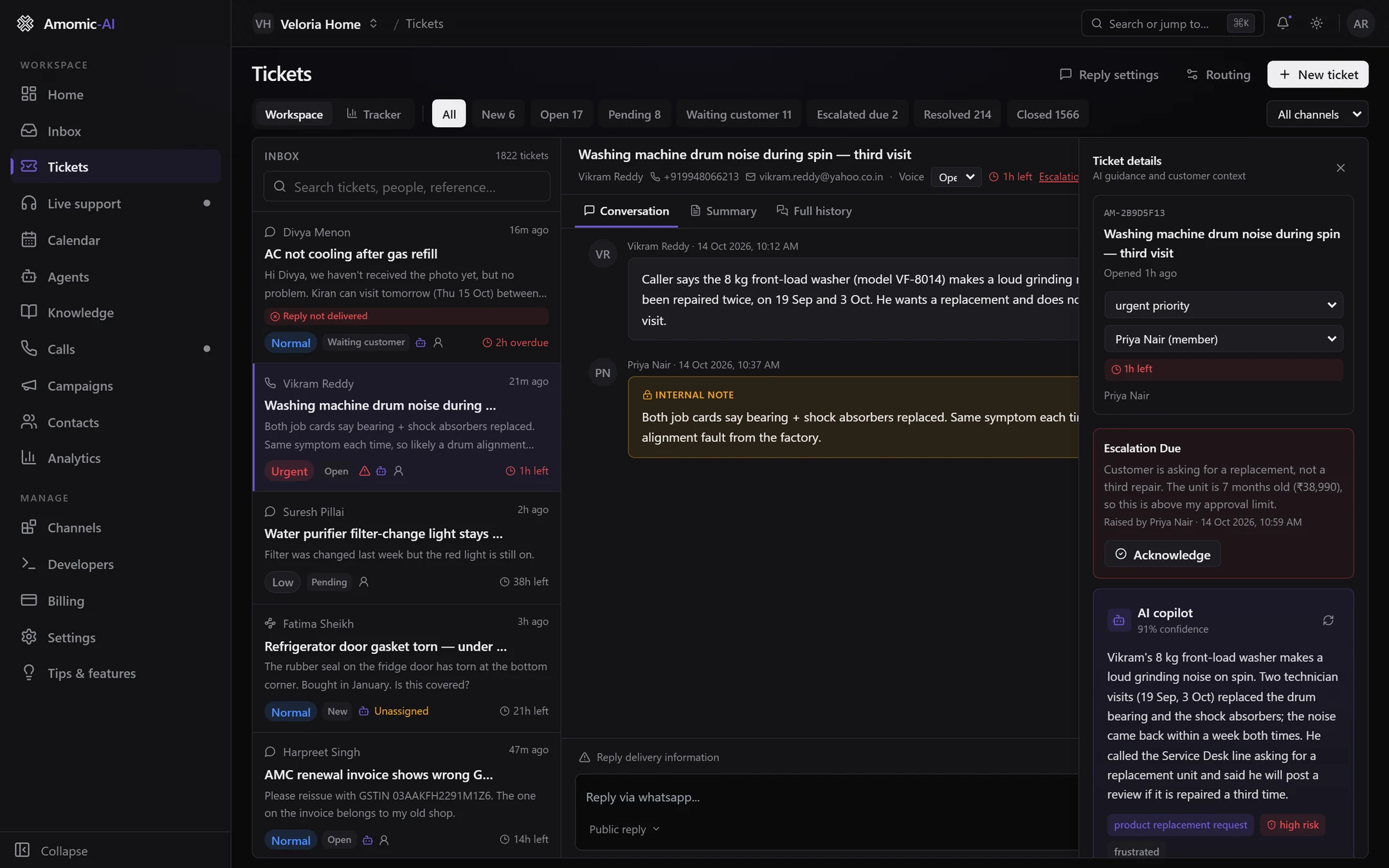Open Routing settings
The width and height of the screenshot is (1389, 868).
point(1219,75)
